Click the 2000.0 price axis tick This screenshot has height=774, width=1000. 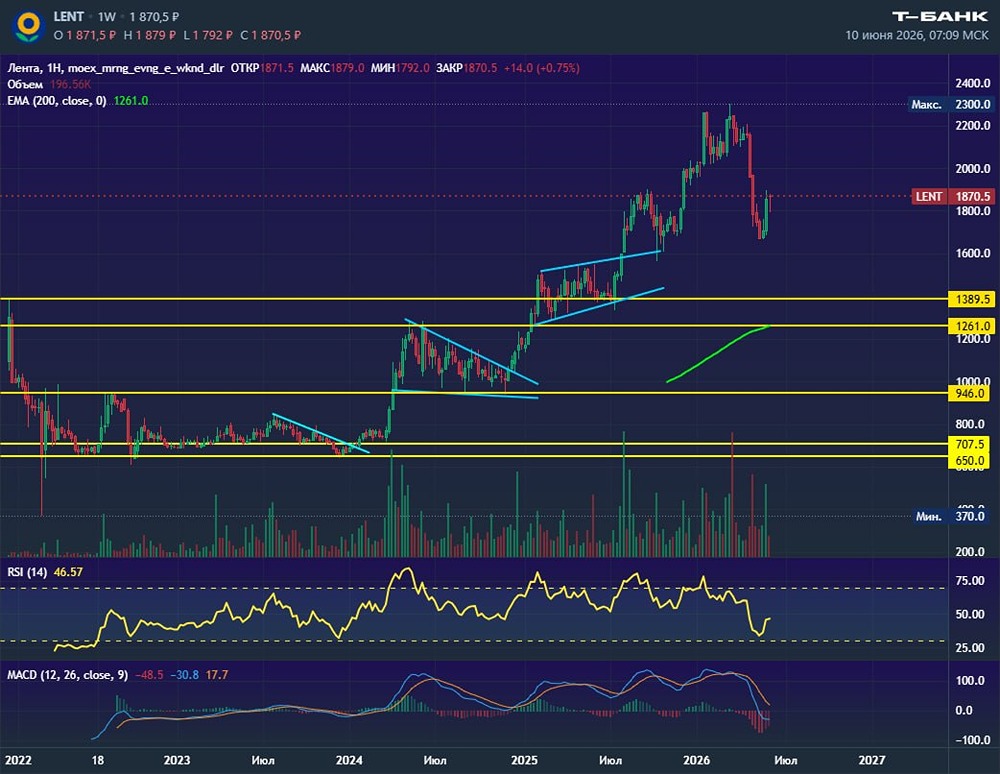pos(973,169)
